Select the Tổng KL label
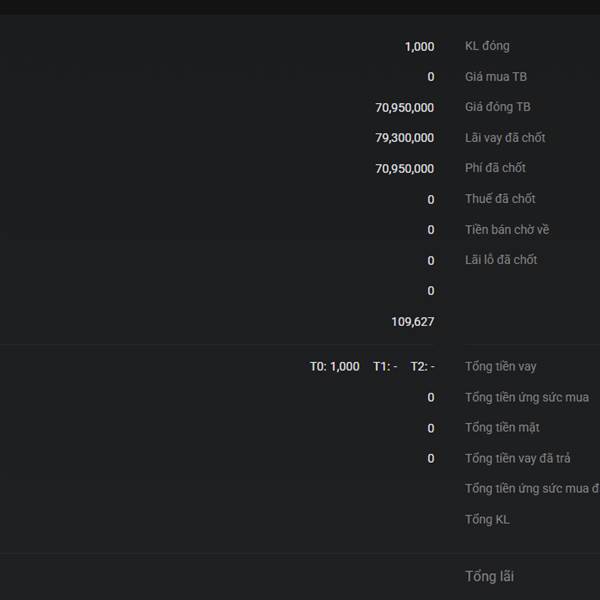The height and width of the screenshot is (600, 600). [x=487, y=519]
